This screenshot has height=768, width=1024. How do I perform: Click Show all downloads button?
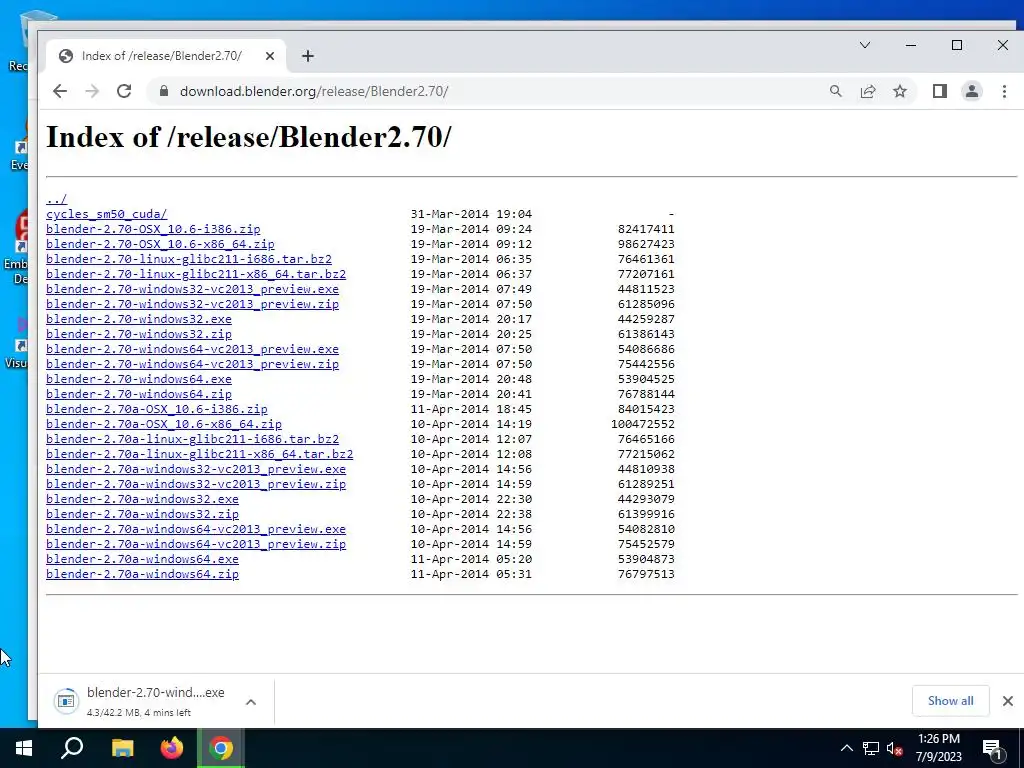click(x=950, y=701)
